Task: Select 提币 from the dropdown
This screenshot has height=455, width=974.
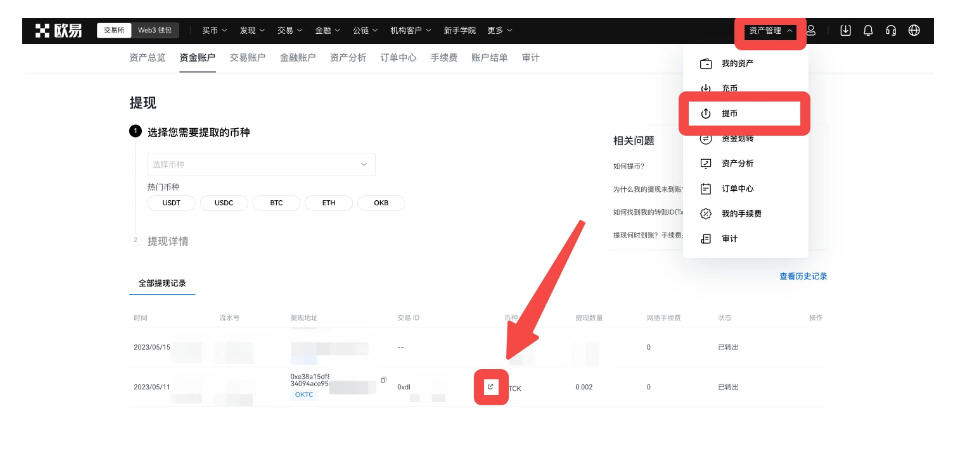Action: click(729, 114)
